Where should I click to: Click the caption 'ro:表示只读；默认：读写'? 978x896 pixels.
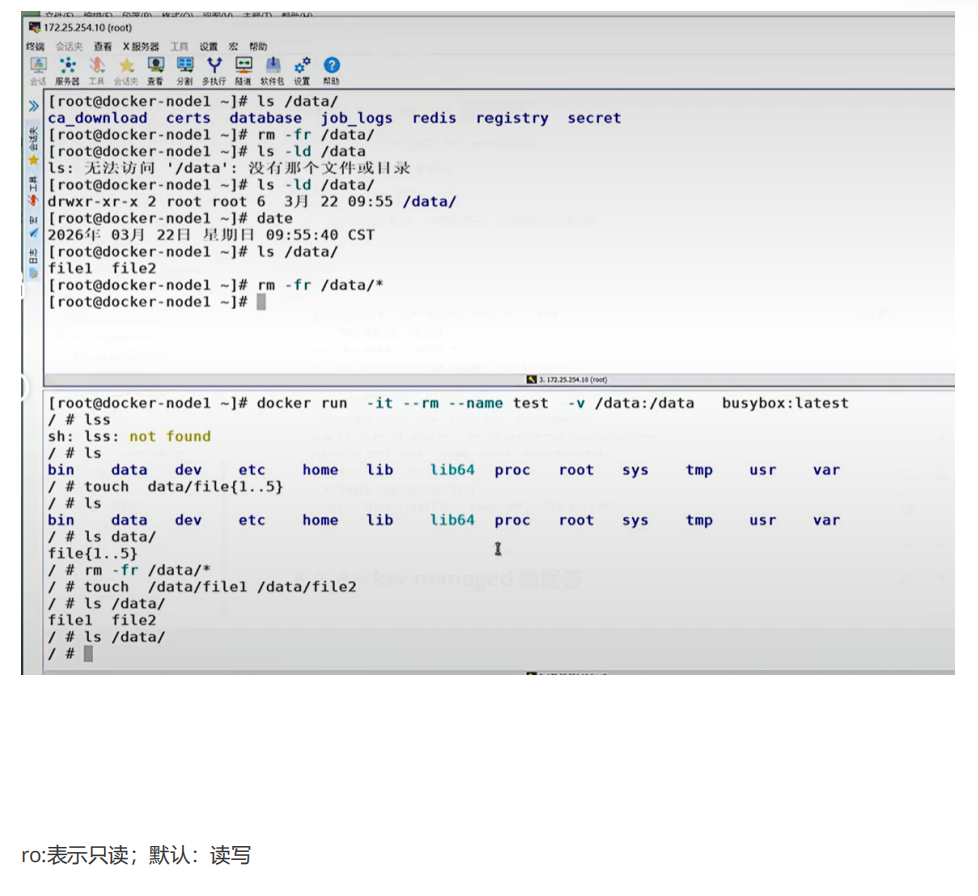136,855
